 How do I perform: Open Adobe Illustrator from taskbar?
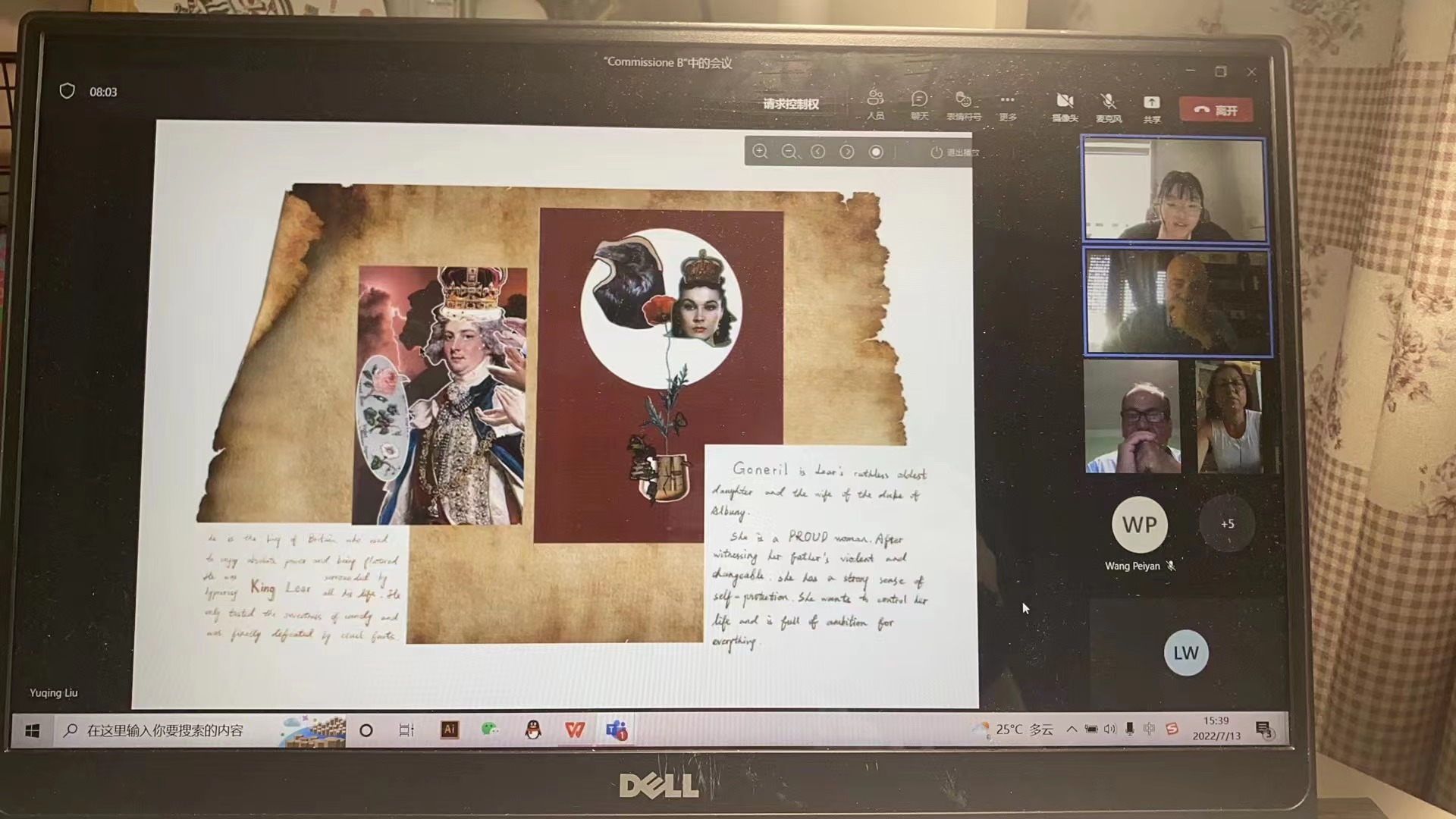click(450, 730)
